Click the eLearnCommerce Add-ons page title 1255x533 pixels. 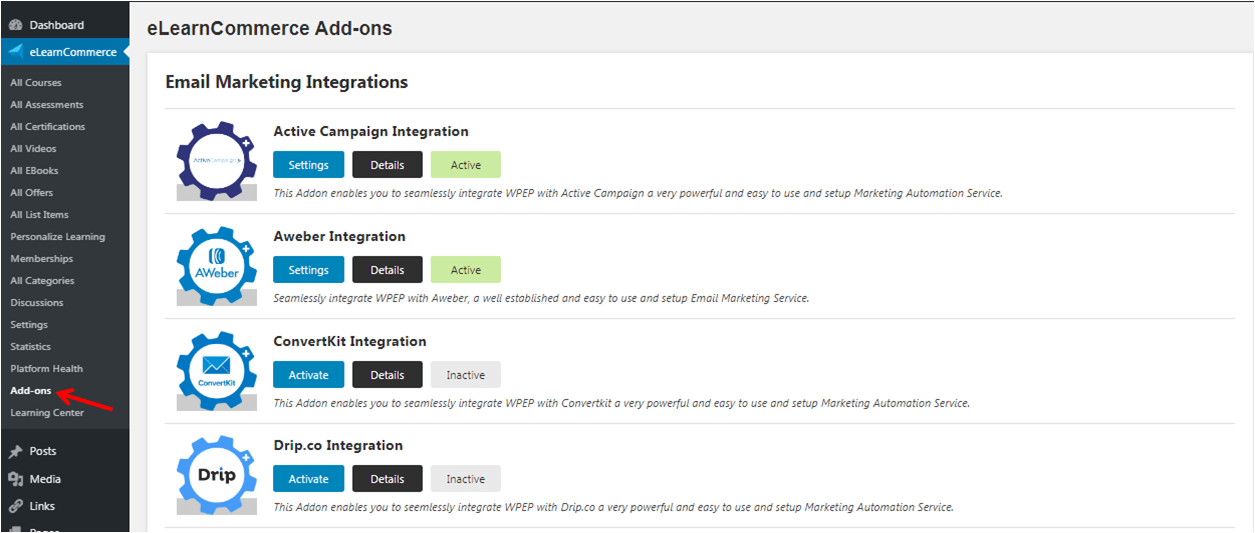coord(270,29)
